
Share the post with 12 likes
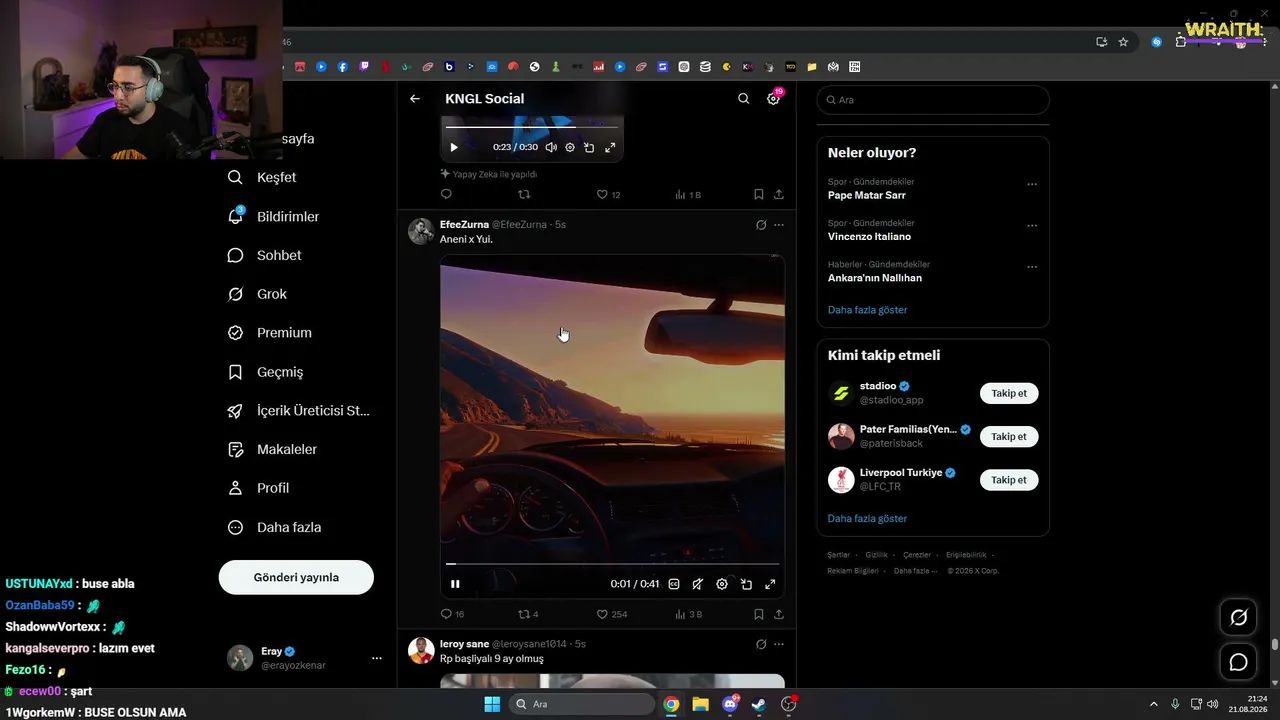pos(779,194)
